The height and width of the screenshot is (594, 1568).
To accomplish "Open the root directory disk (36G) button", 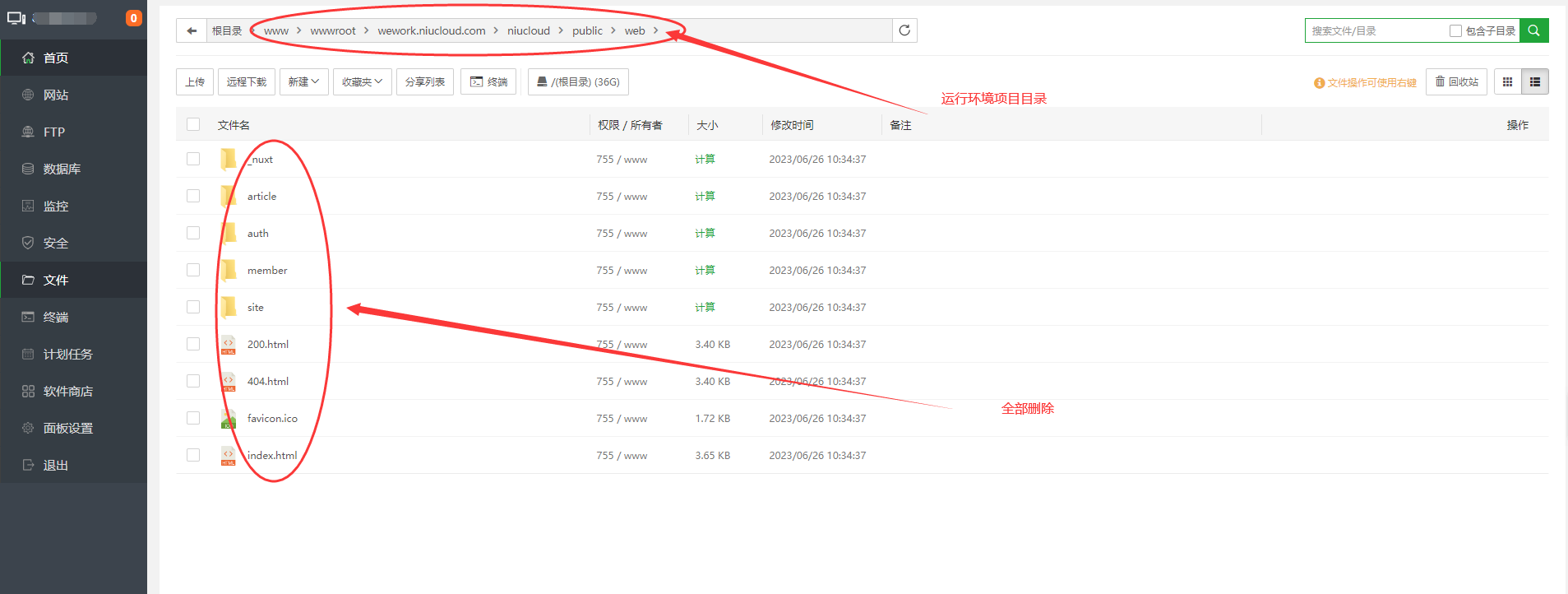I will point(578,82).
